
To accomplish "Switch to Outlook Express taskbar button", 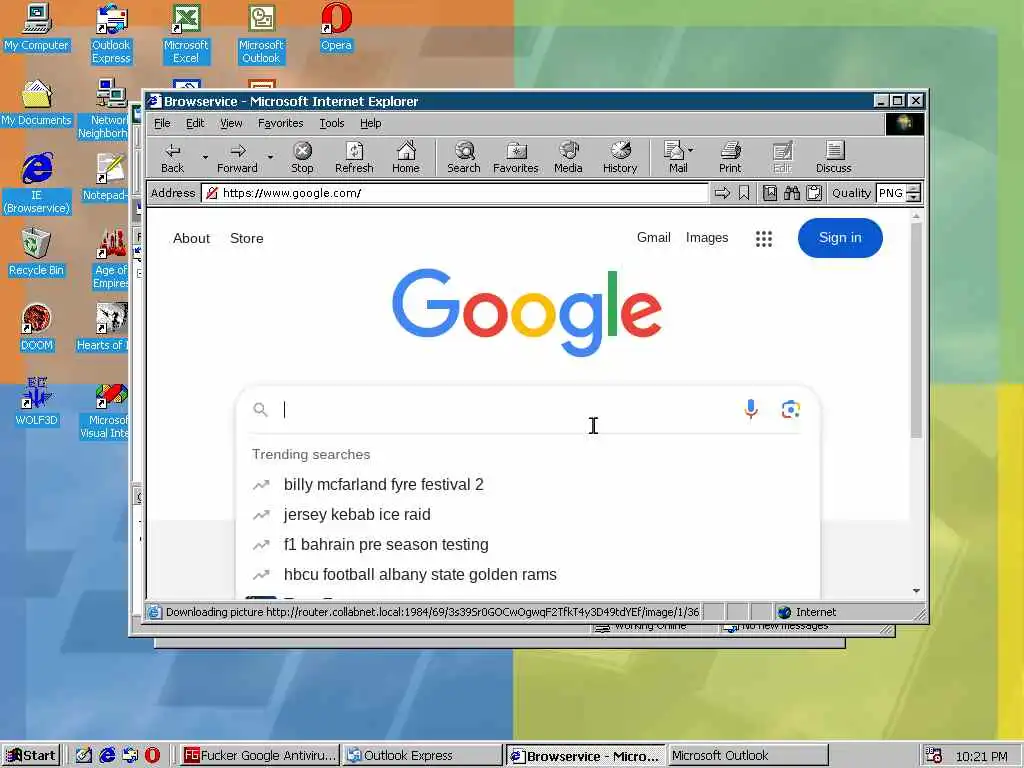I will pos(422,756).
